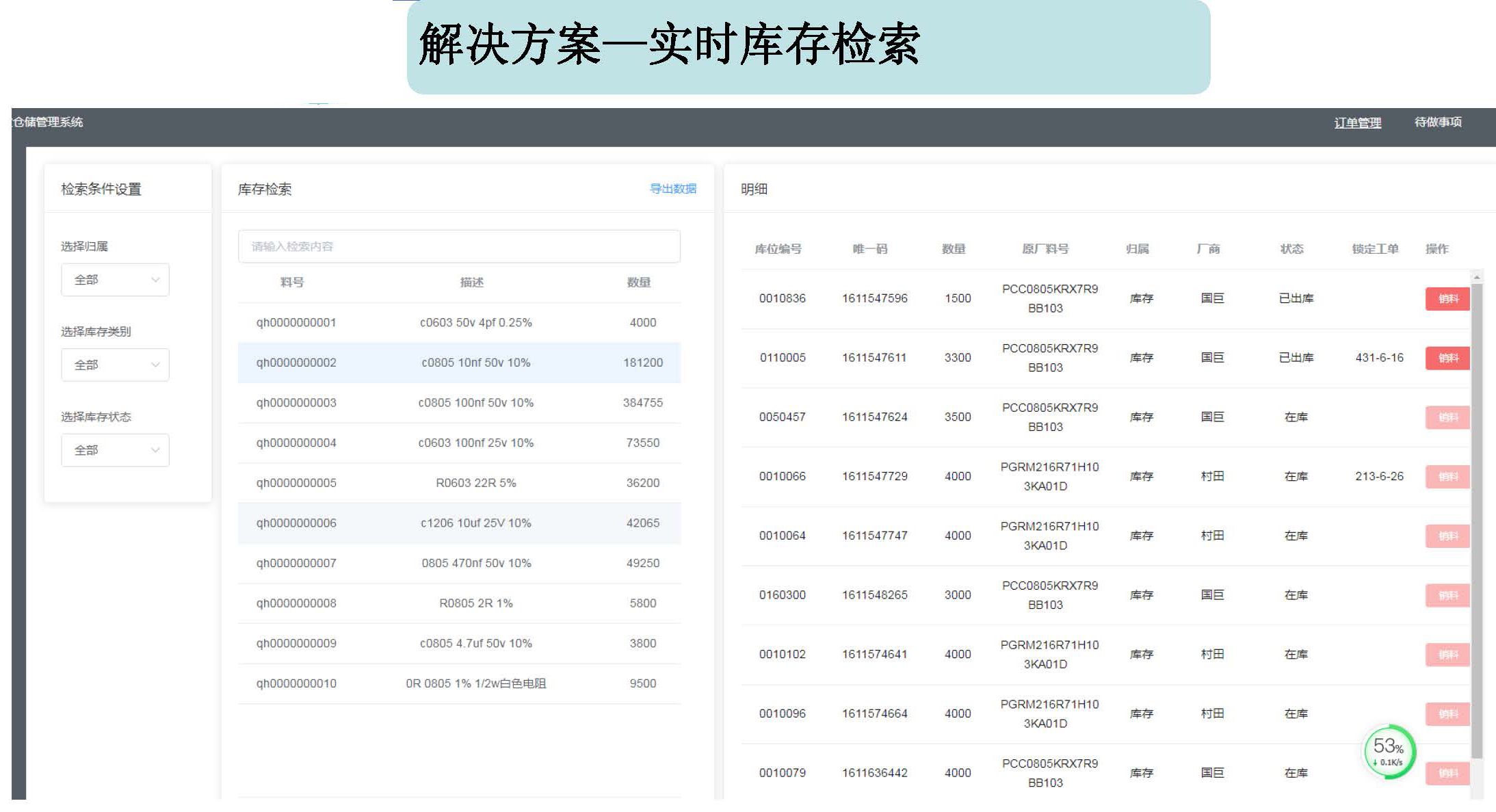Open the 选择归属 dropdown

(115, 280)
